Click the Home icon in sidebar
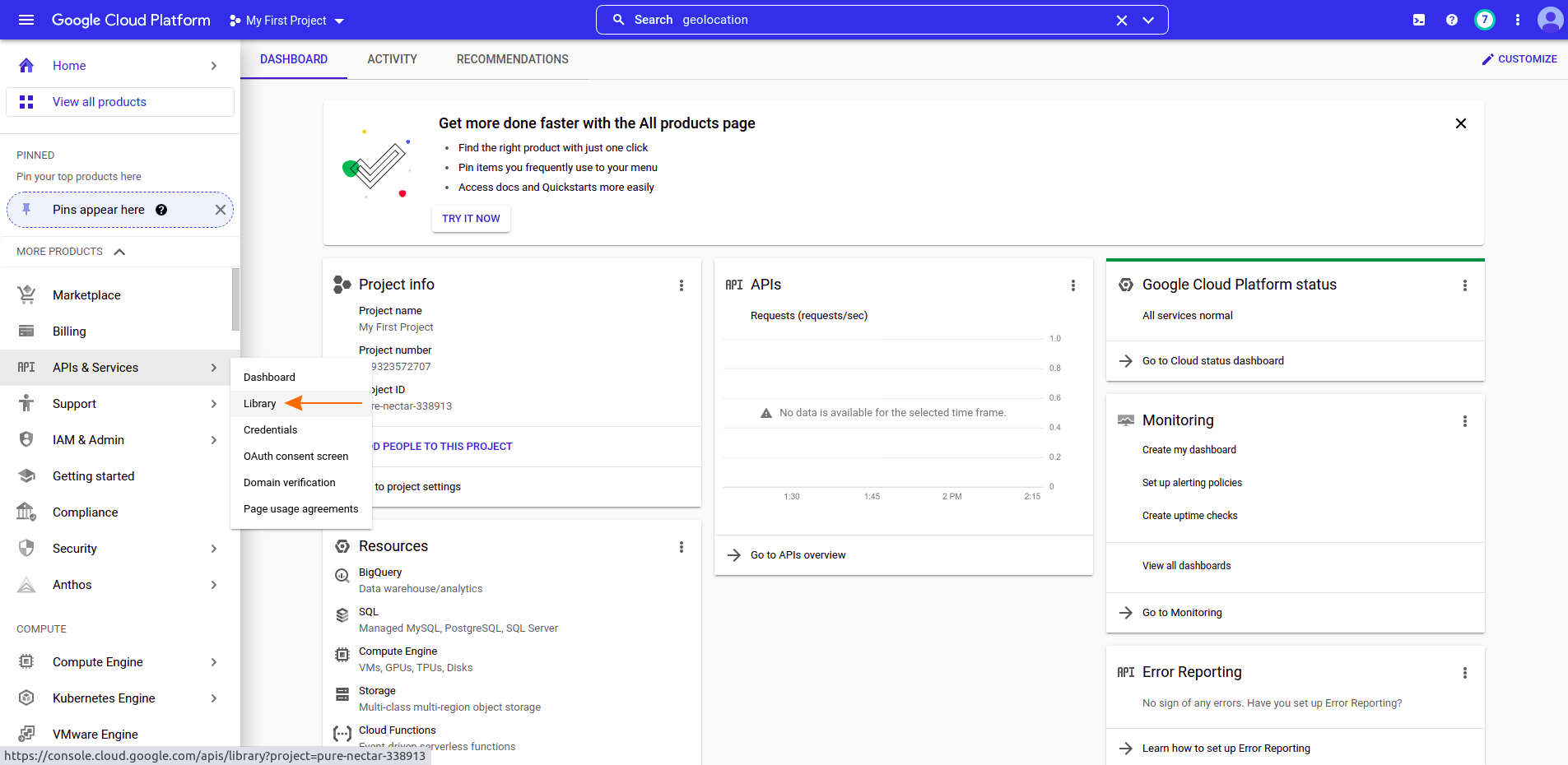1568x765 pixels. [x=26, y=66]
